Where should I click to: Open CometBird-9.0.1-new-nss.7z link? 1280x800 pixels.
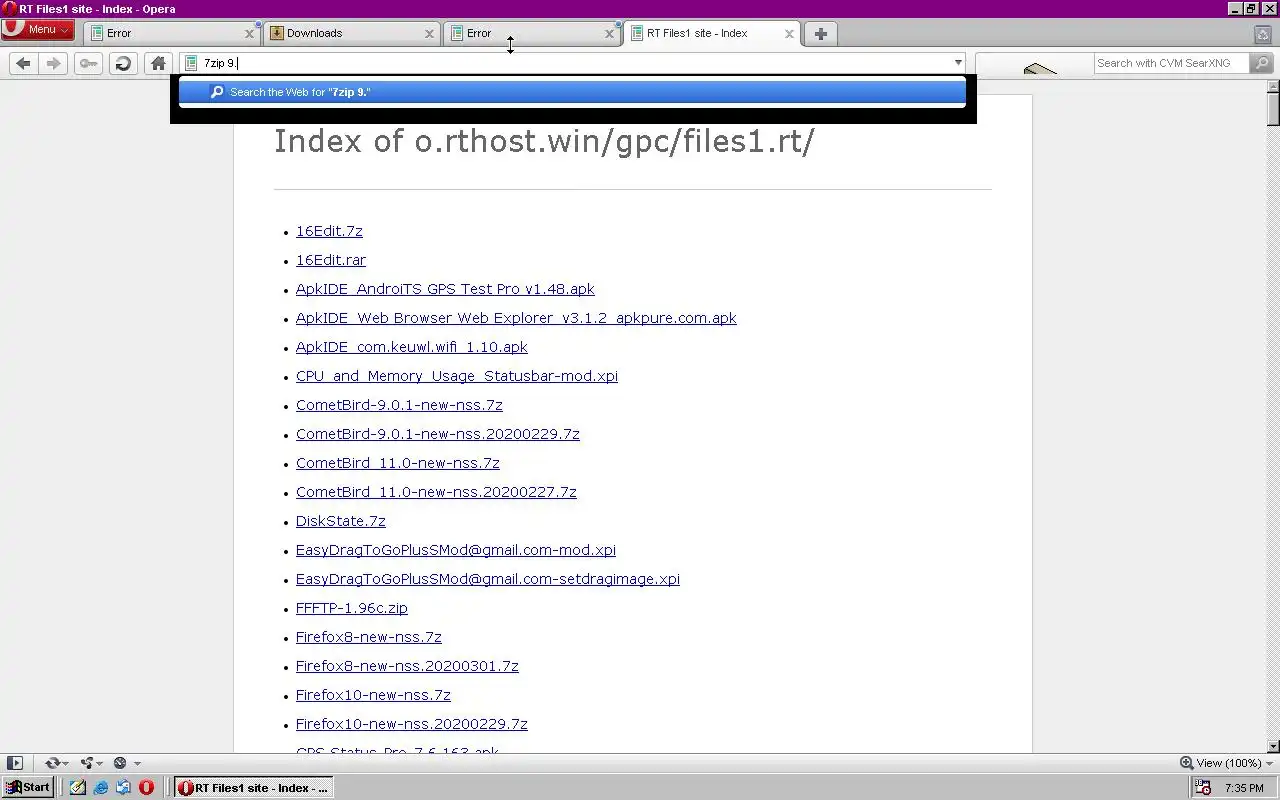399,405
